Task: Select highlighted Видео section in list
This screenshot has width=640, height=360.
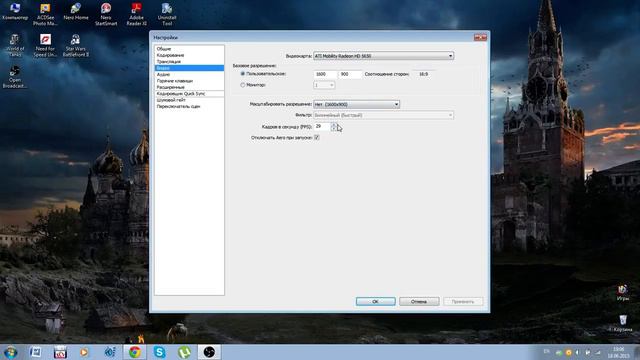Action: [189, 68]
